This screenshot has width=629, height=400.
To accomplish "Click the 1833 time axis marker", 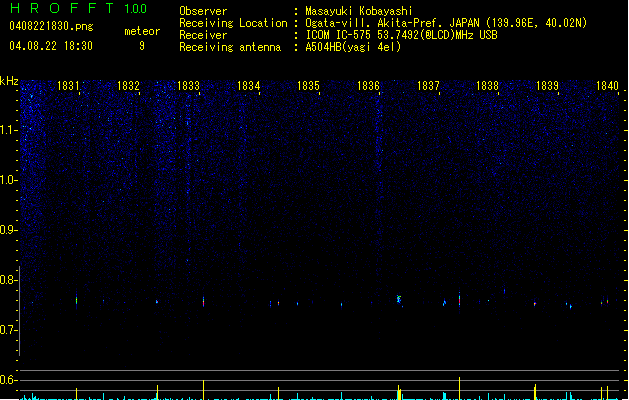I will 188,86.
